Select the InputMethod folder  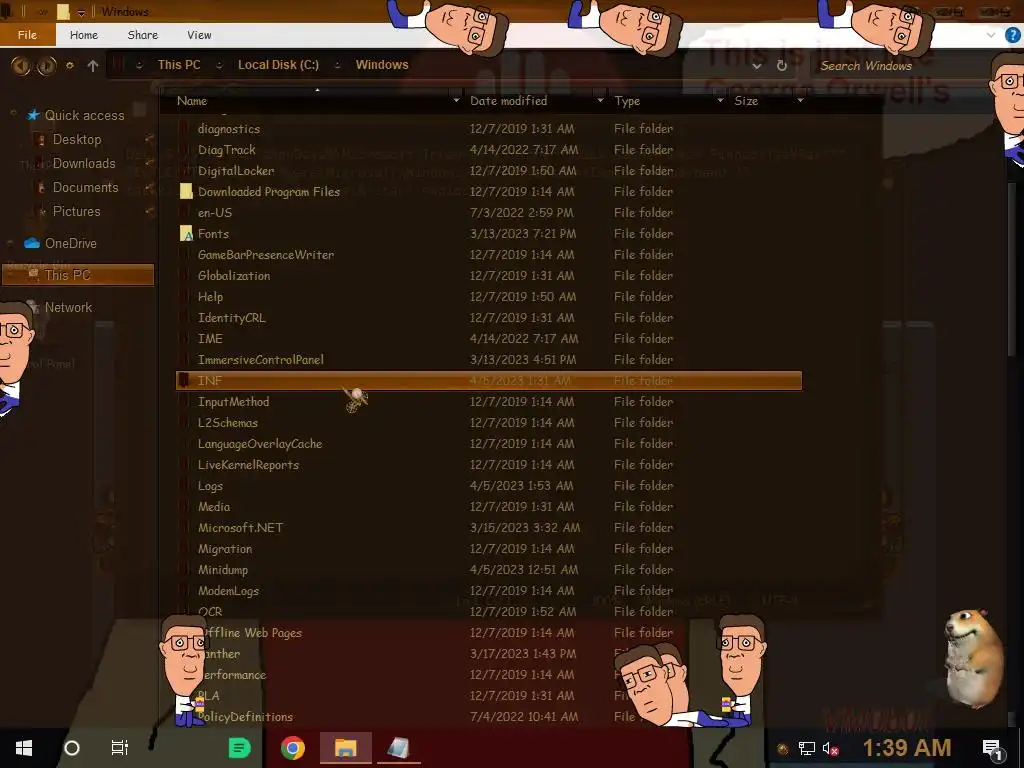click(233, 402)
